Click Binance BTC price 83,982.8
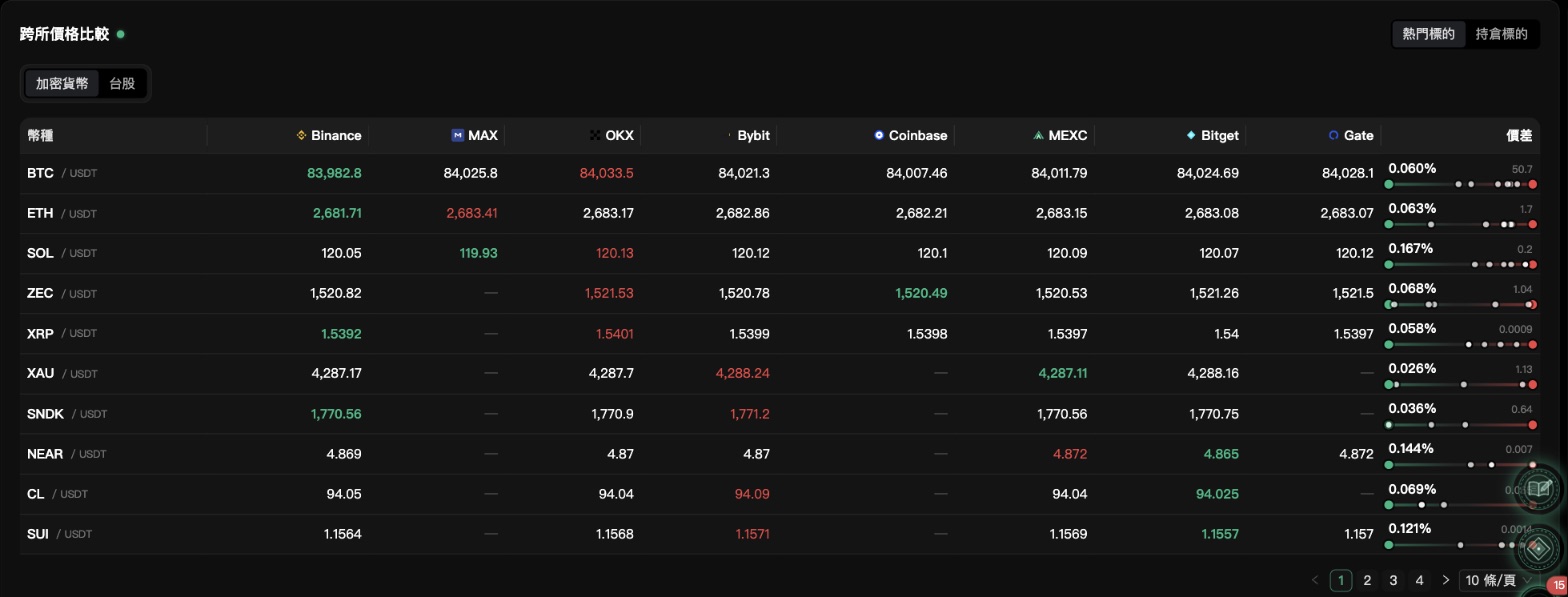This screenshot has width=1568, height=597. [x=334, y=173]
